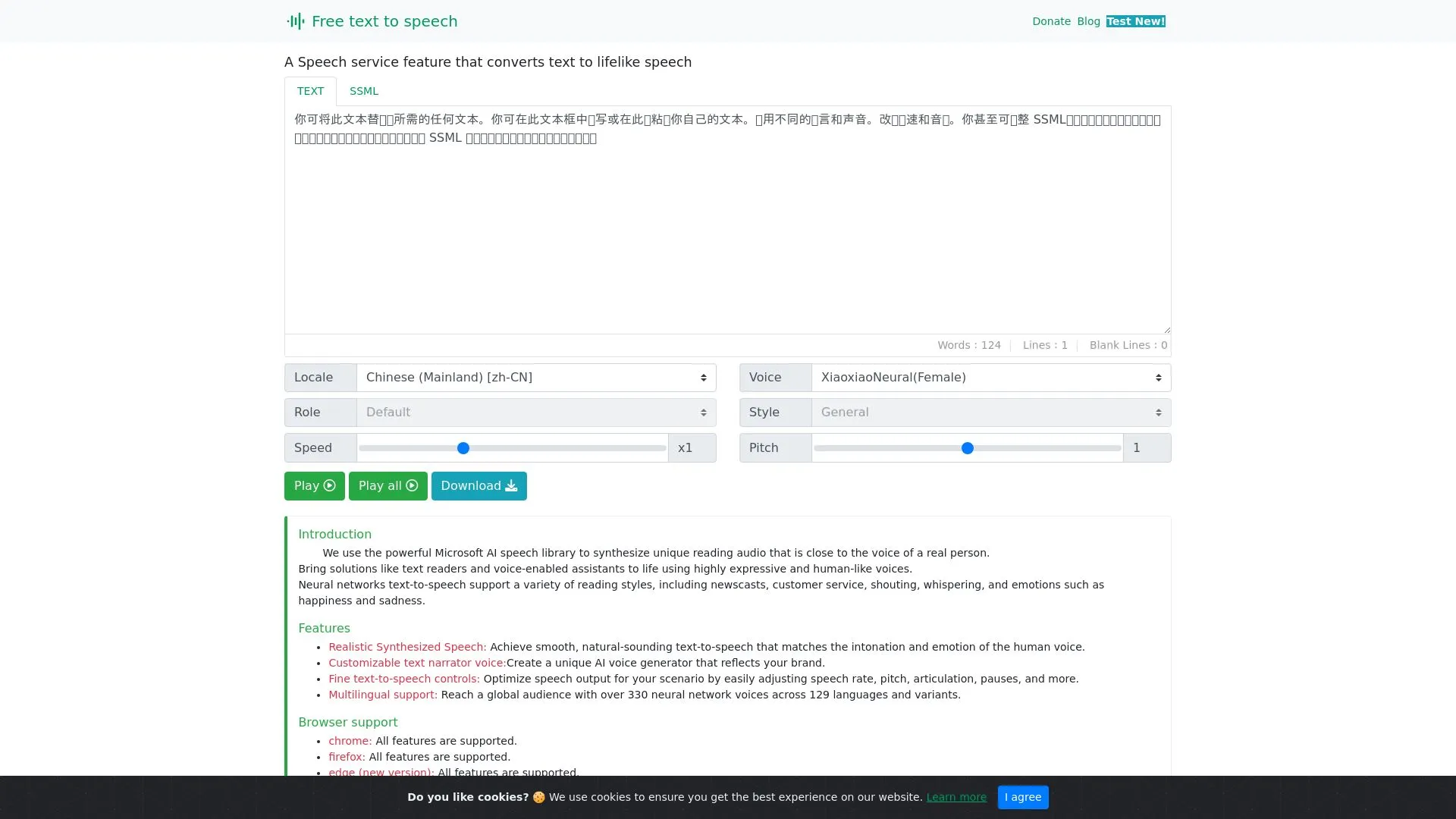Click the waveform logo icon
Screen dimensions: 1456x819
pos(296,21)
